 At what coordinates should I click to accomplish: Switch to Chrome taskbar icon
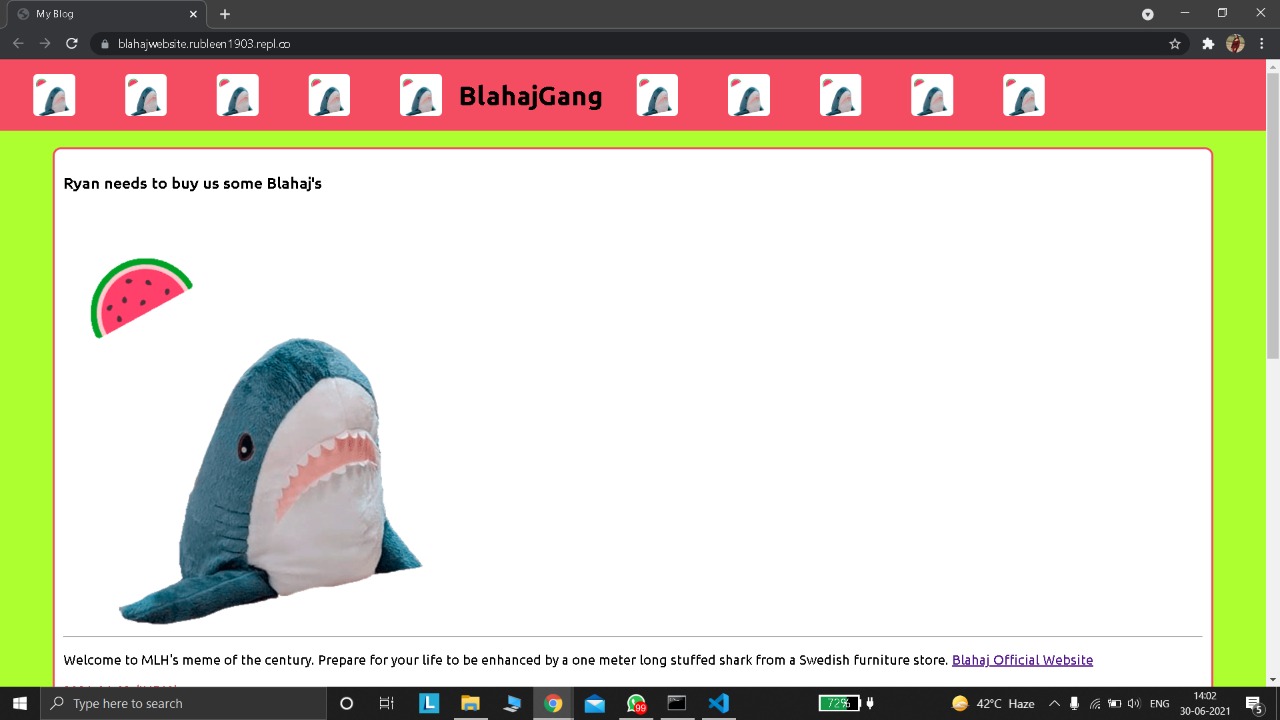click(x=553, y=703)
